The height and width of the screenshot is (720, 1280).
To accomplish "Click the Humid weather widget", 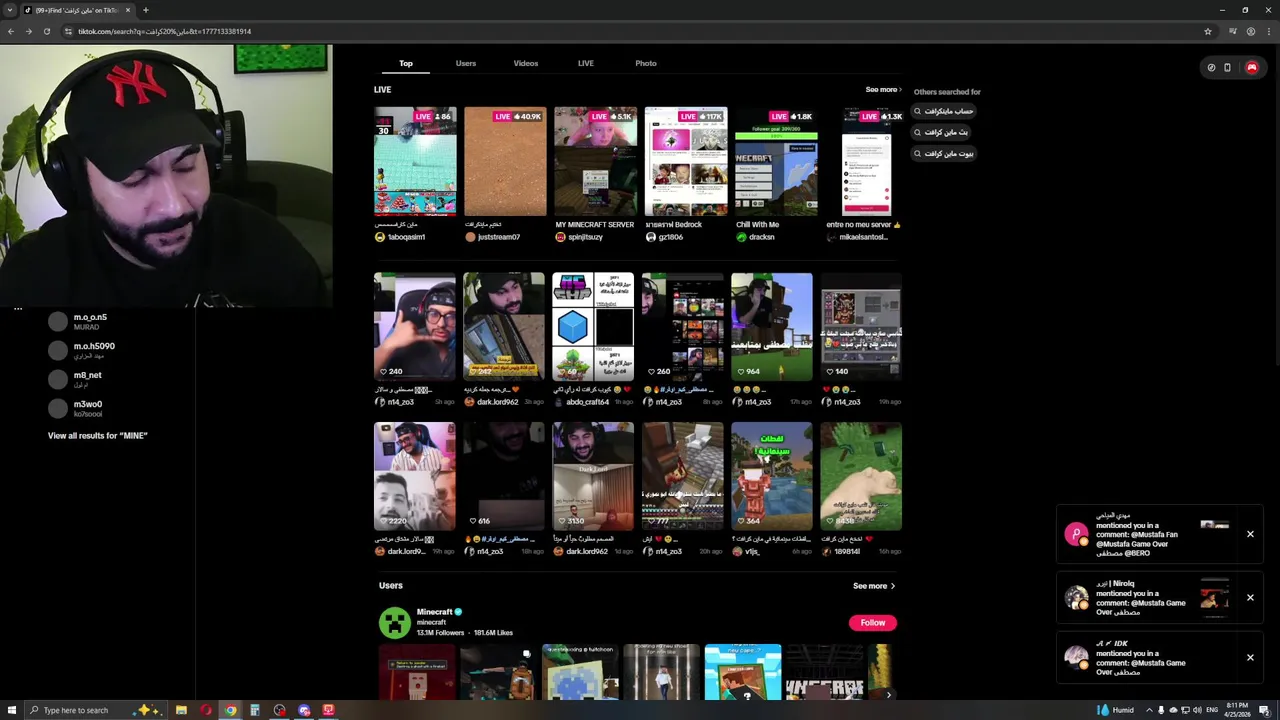I will 1115,710.
